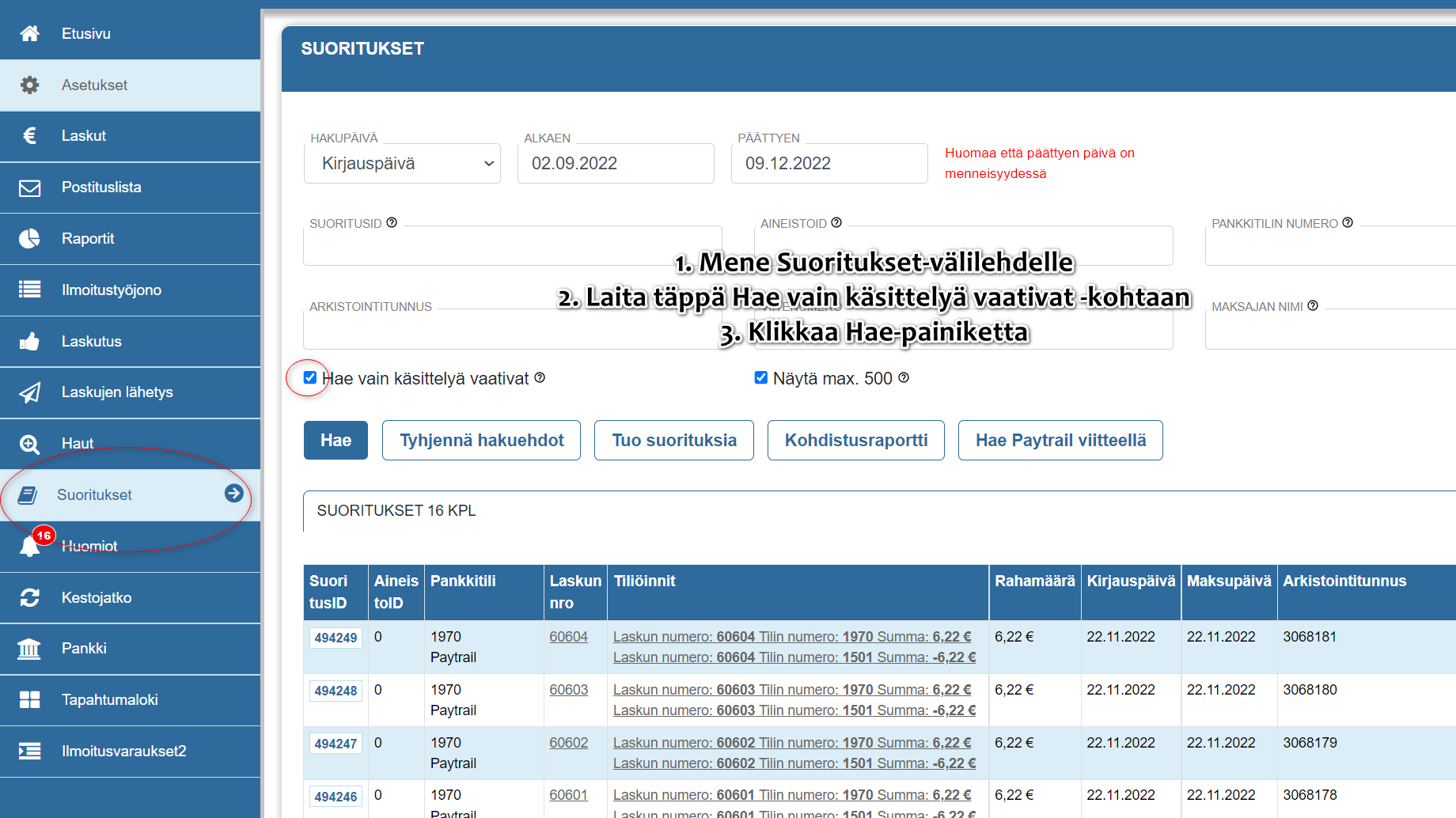1456x818 pixels.
Task: Click the Haut magnifier icon
Action: coord(29,444)
